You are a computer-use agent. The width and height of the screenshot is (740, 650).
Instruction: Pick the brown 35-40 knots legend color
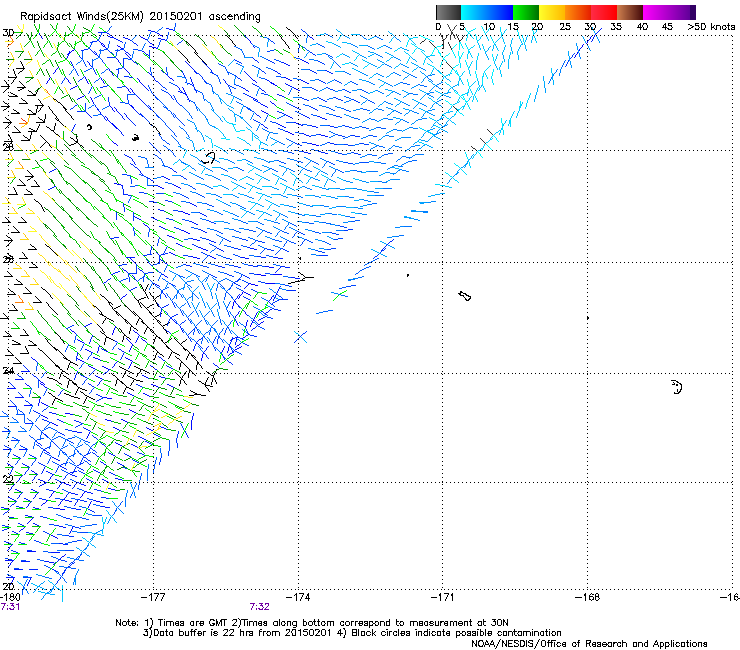coord(630,12)
